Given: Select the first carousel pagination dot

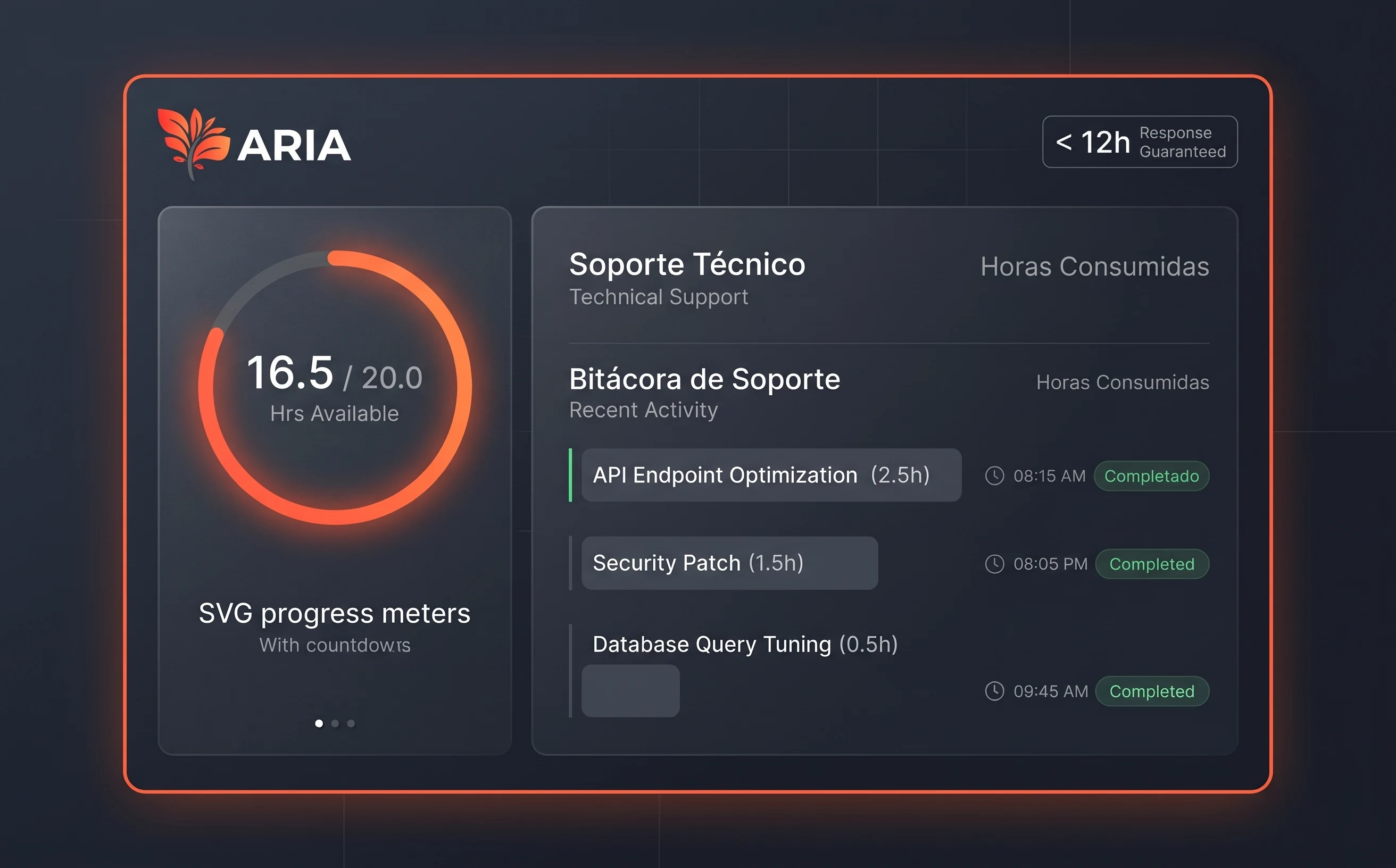Looking at the screenshot, I should pos(319,723).
